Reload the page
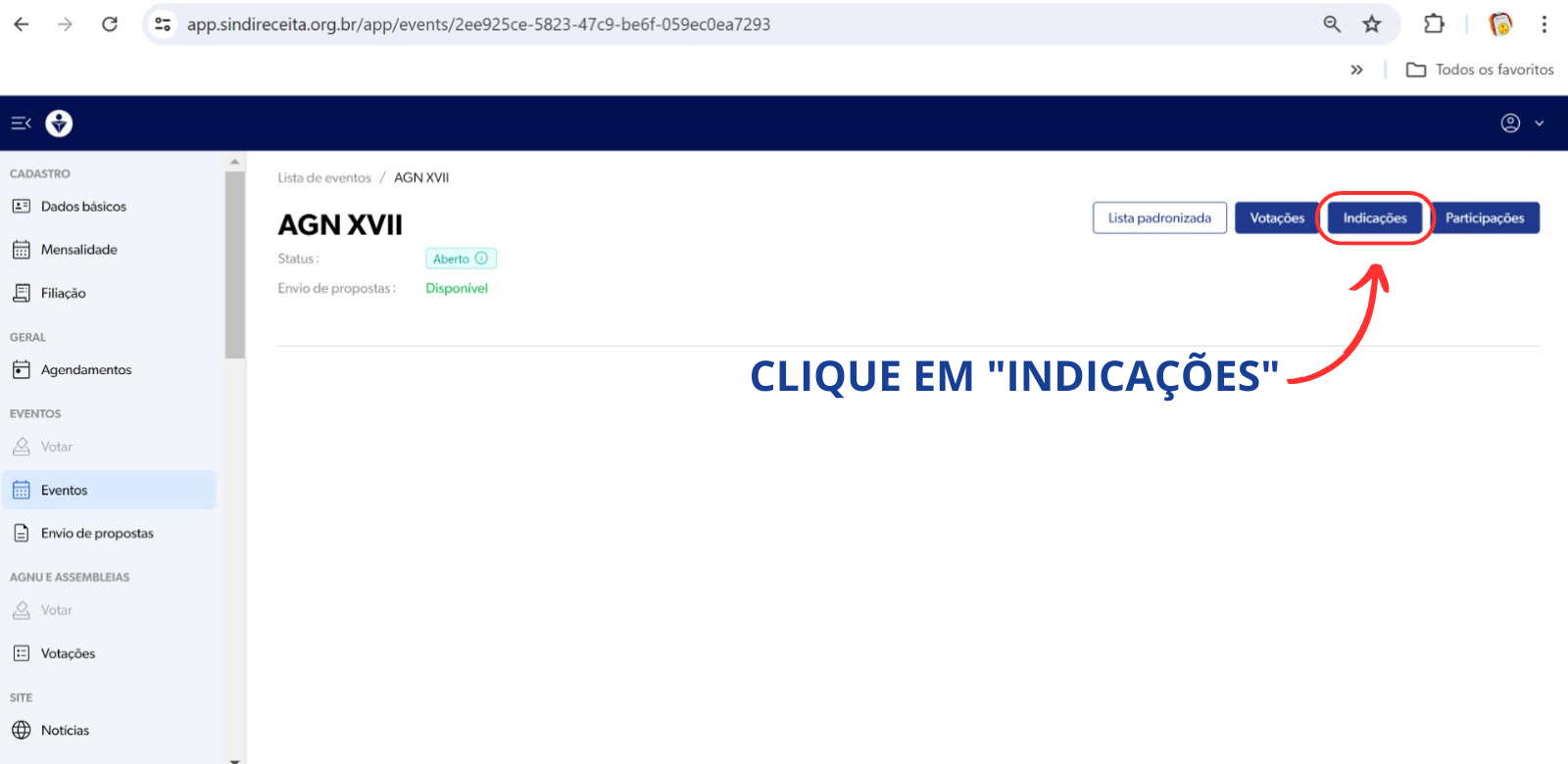Screen dimensions: 1568x764 point(110,24)
